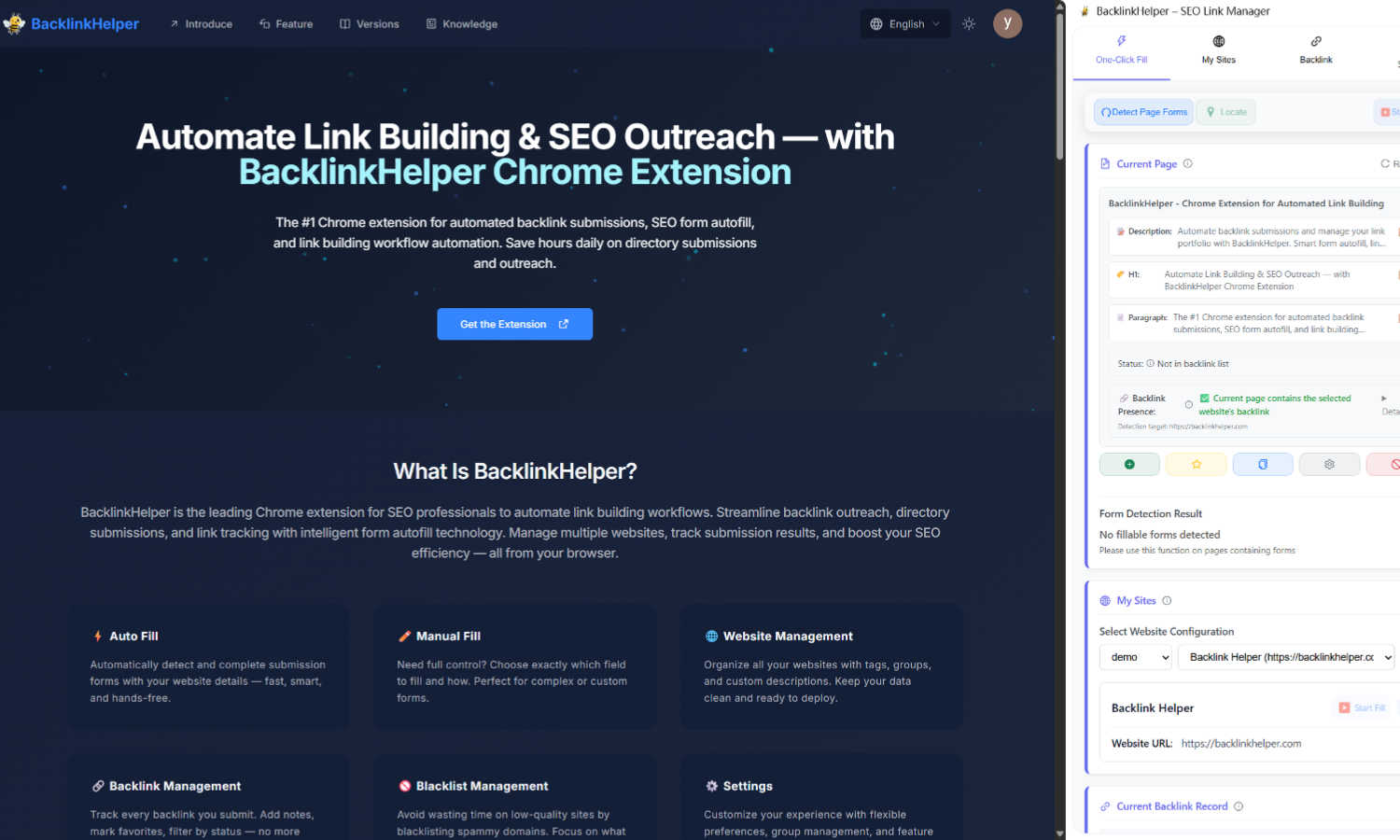Click the Paragraph row in Current Page
The height and width of the screenshot is (840, 1400).
tap(1253, 323)
